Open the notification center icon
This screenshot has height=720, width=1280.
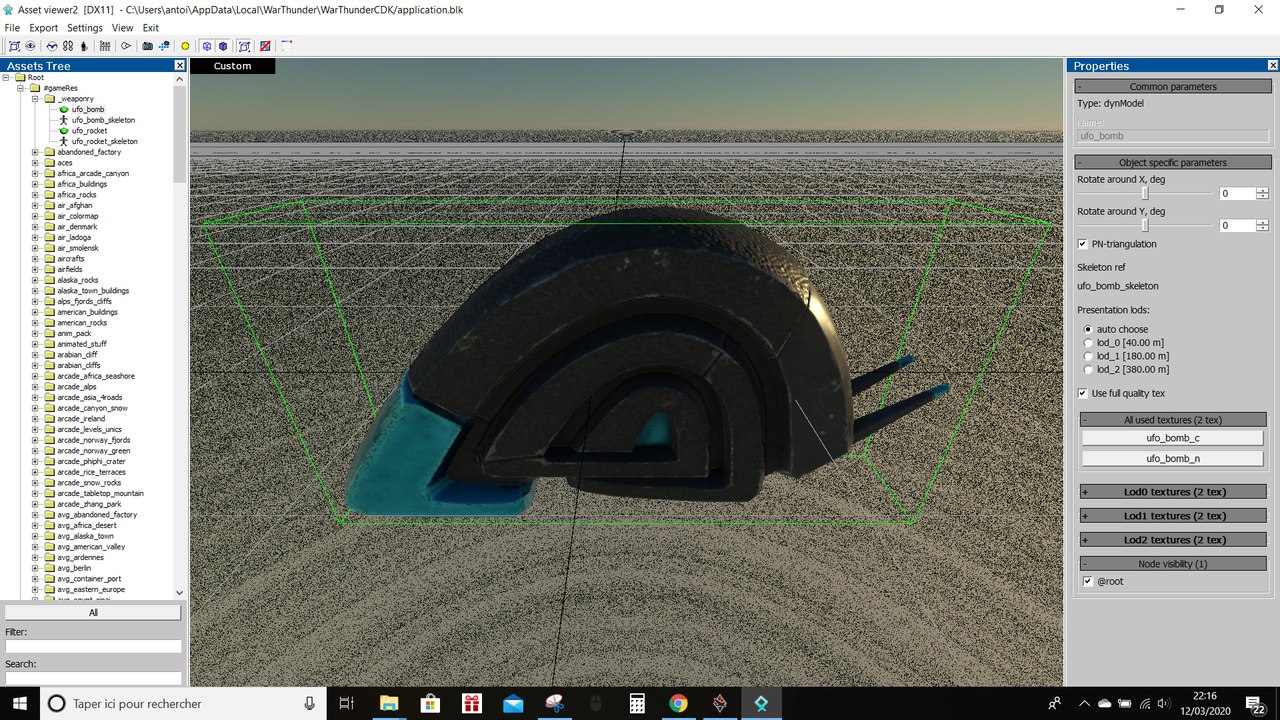(1258, 704)
